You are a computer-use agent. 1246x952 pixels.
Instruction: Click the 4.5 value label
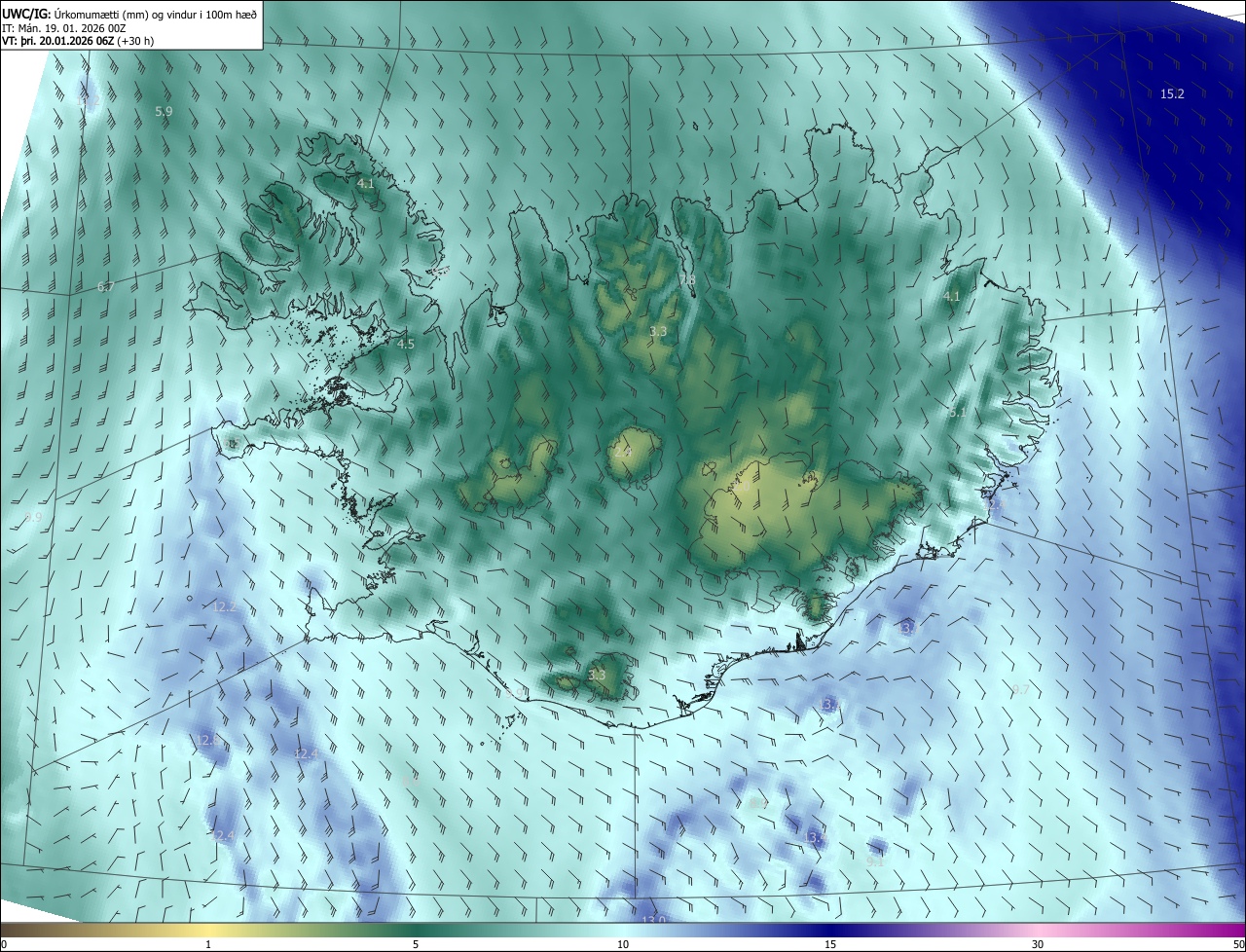click(x=406, y=344)
